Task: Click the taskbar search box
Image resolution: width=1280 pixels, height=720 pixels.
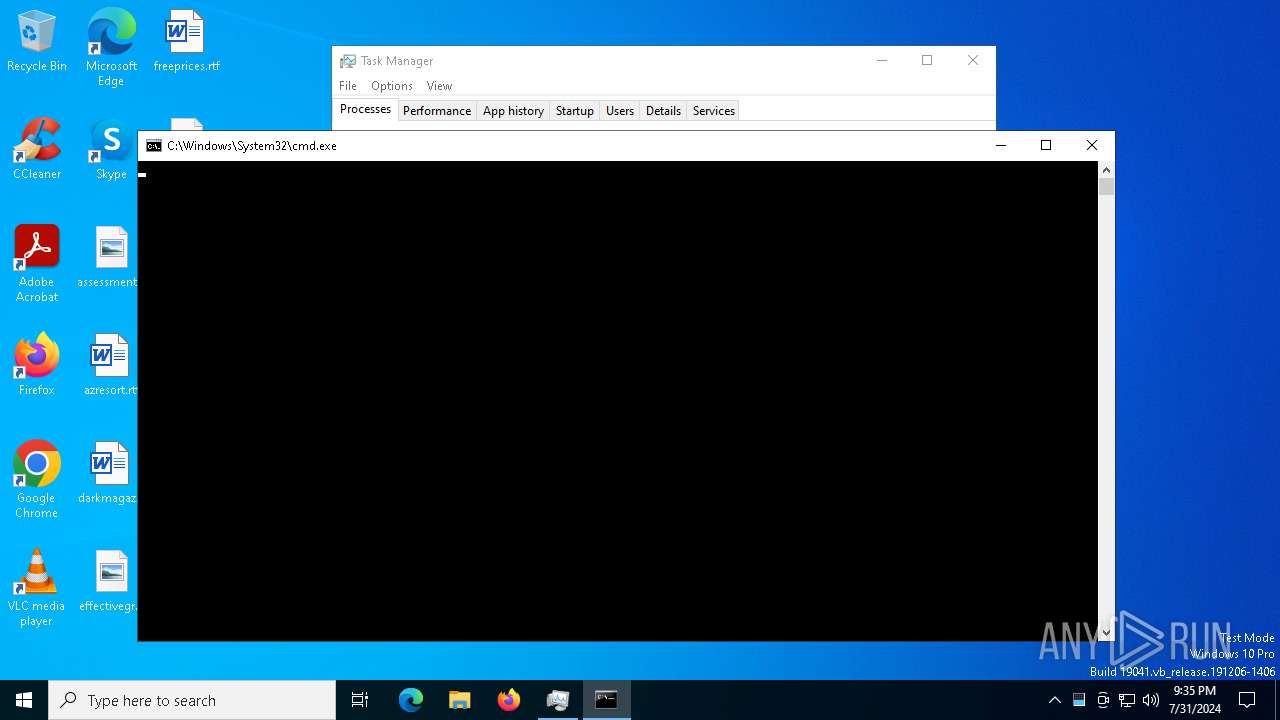Action: tap(192, 700)
